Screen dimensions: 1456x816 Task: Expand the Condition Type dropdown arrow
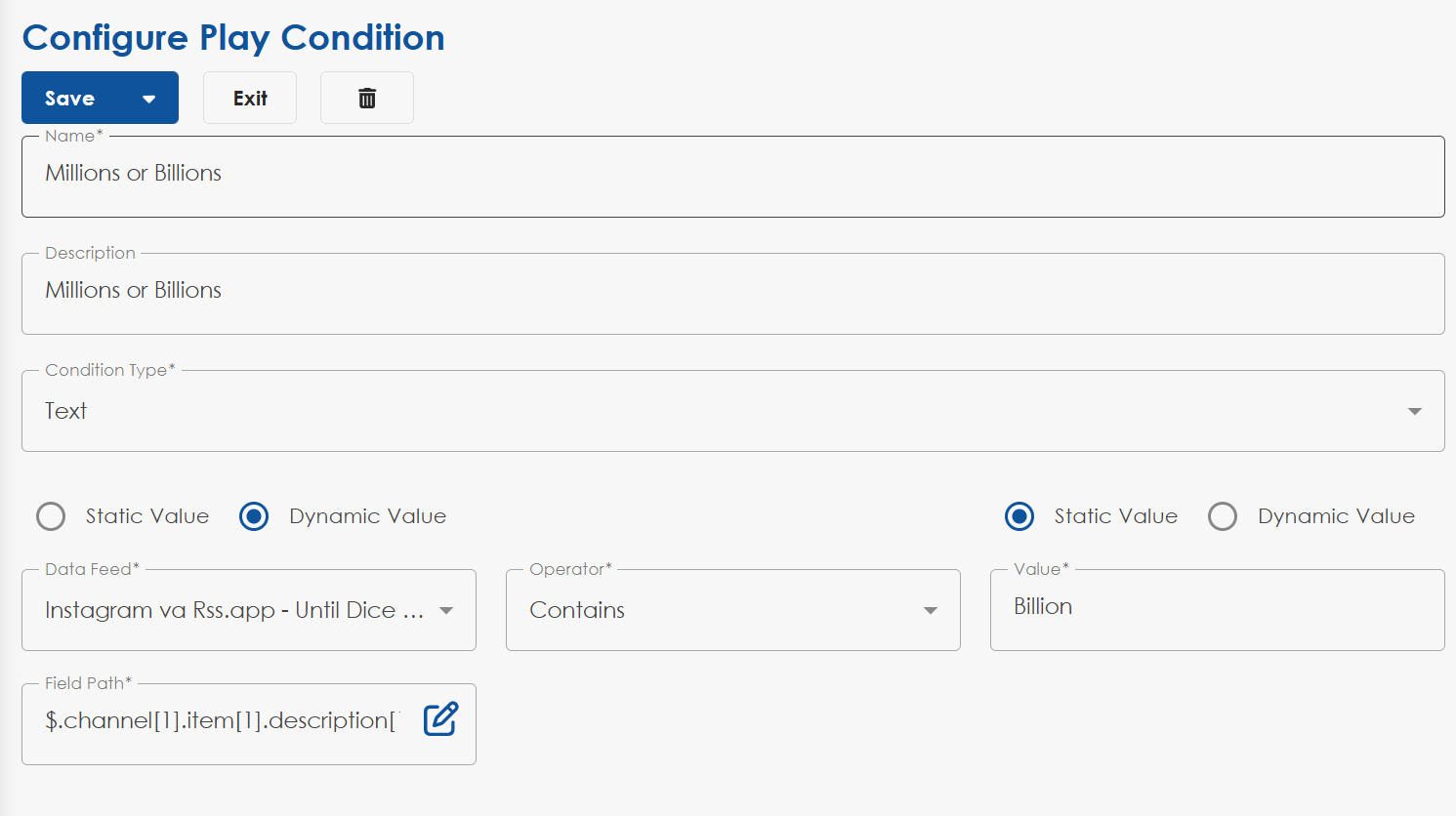[1414, 411]
